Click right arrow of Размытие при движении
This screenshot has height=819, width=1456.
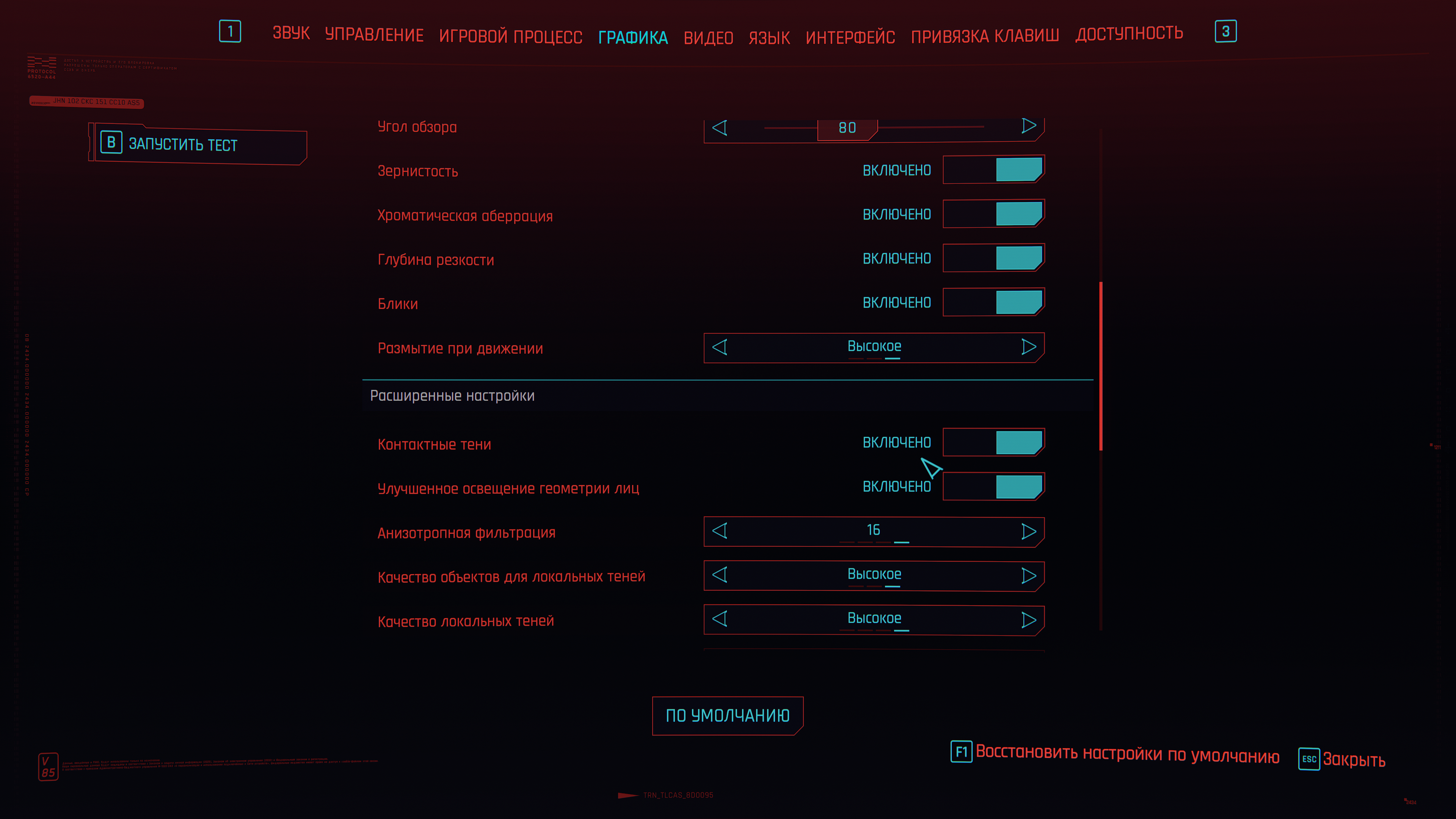[1028, 347]
